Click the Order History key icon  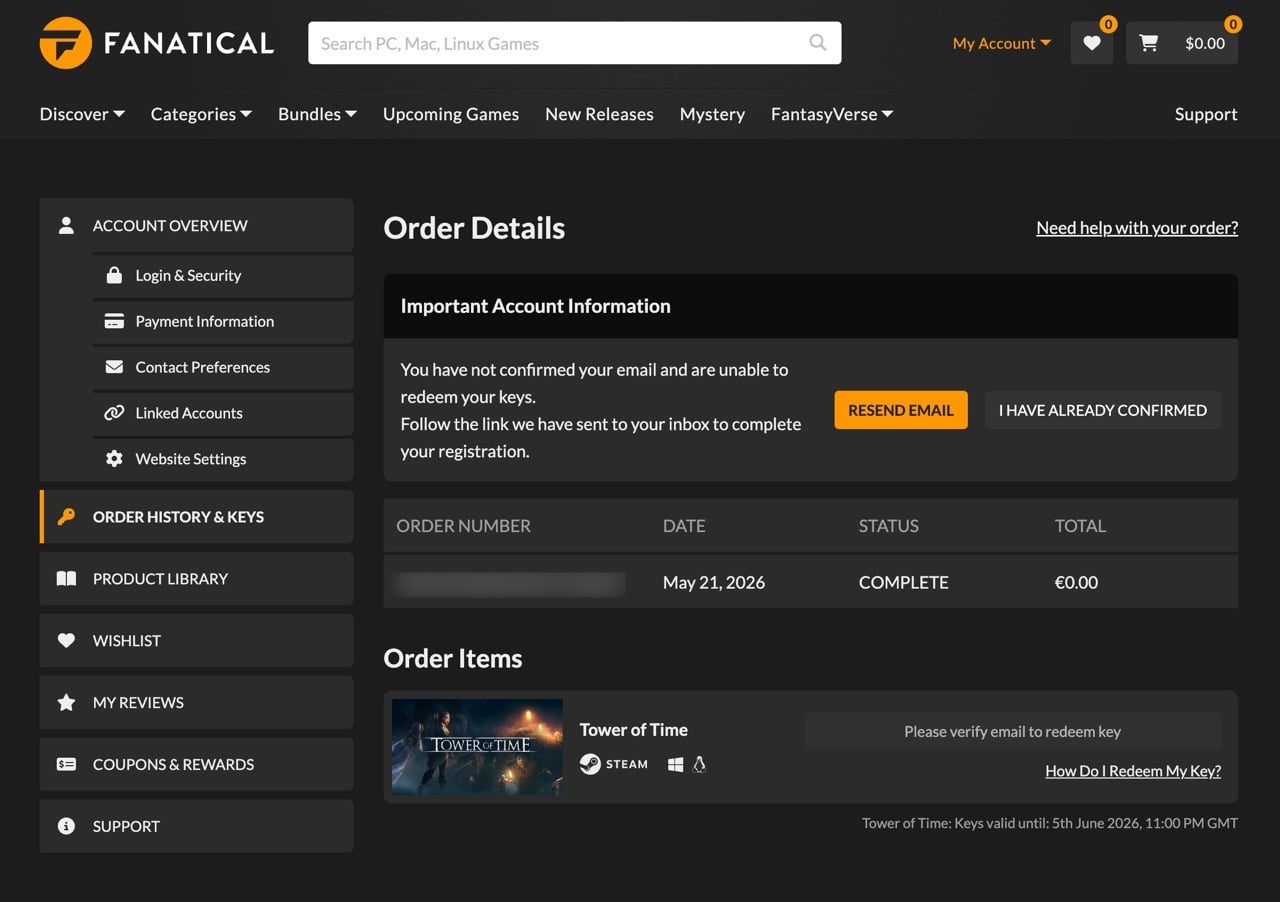click(66, 517)
